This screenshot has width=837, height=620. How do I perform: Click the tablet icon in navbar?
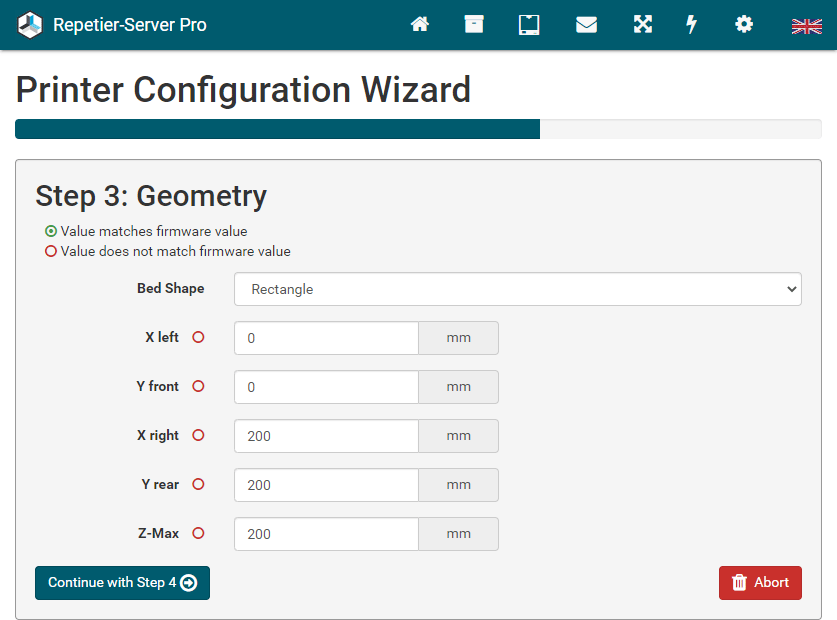(529, 25)
